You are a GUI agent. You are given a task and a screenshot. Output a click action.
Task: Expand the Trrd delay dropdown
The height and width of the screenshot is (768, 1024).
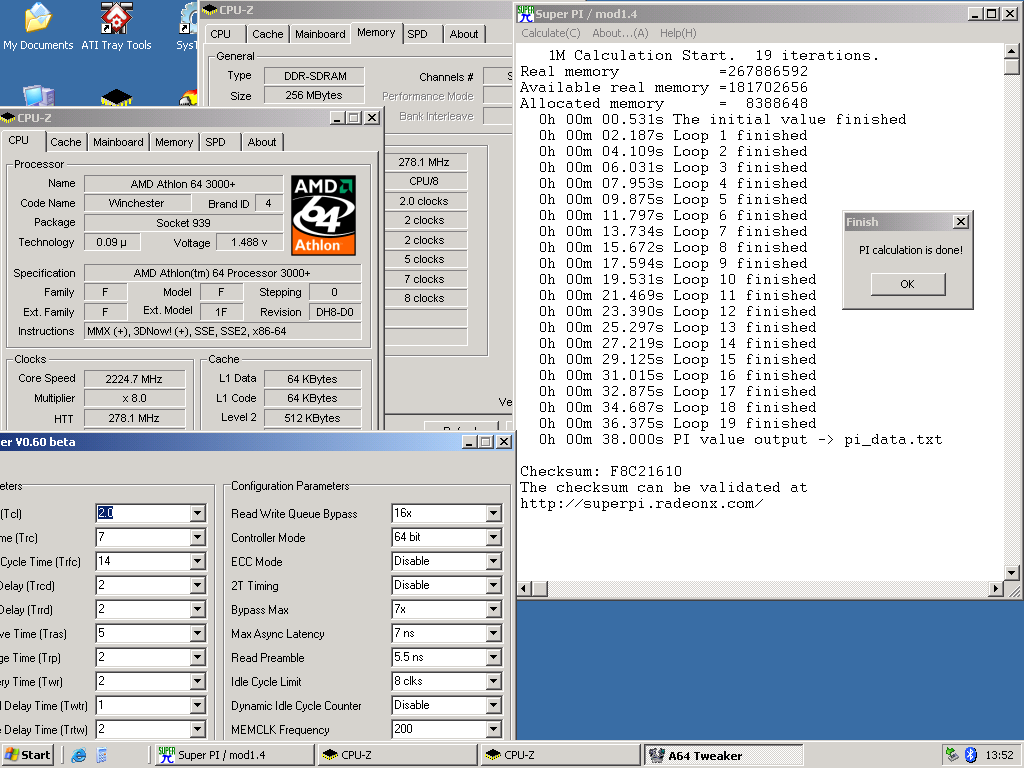click(197, 609)
